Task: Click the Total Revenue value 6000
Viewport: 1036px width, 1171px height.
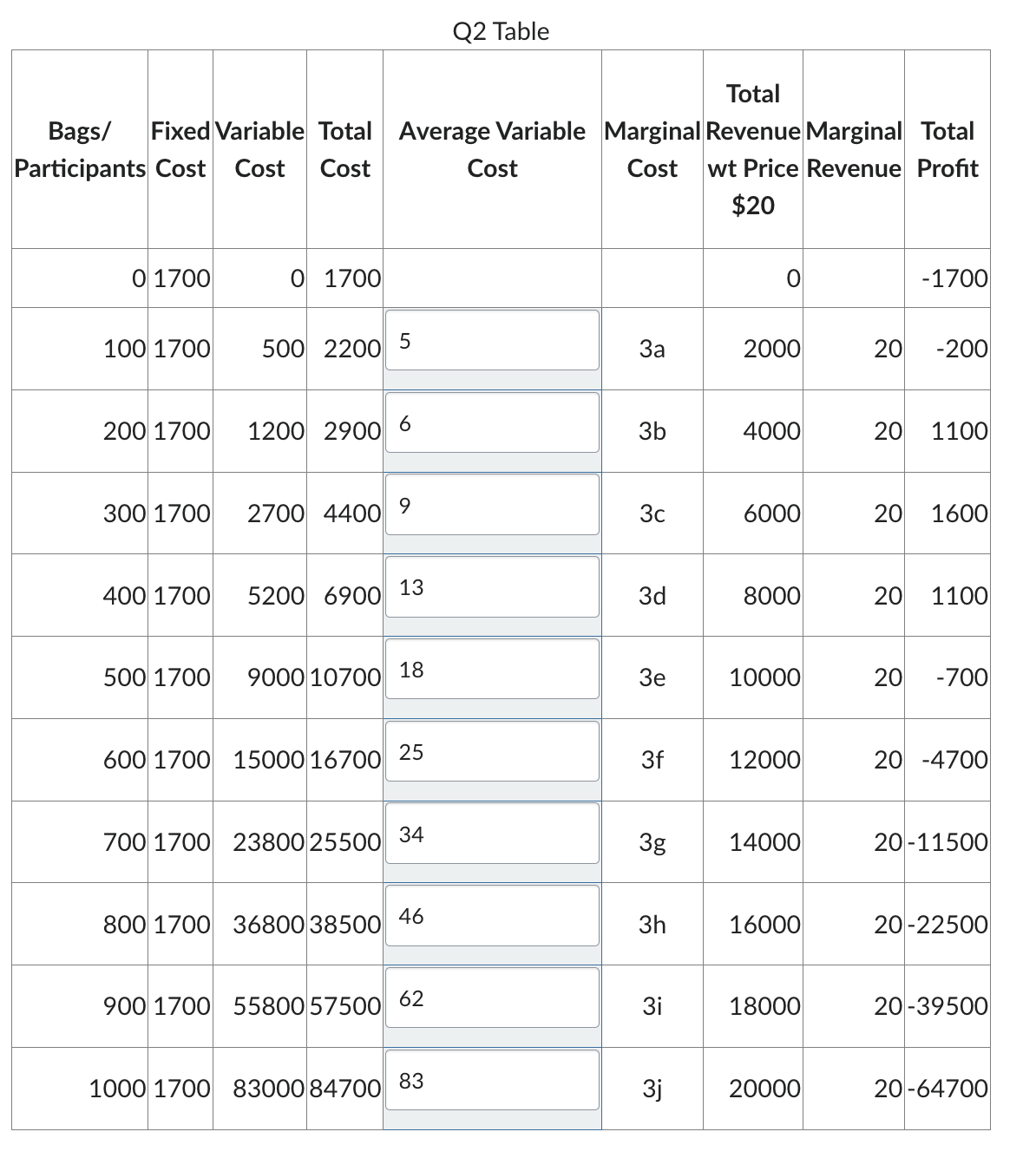Action: (772, 514)
